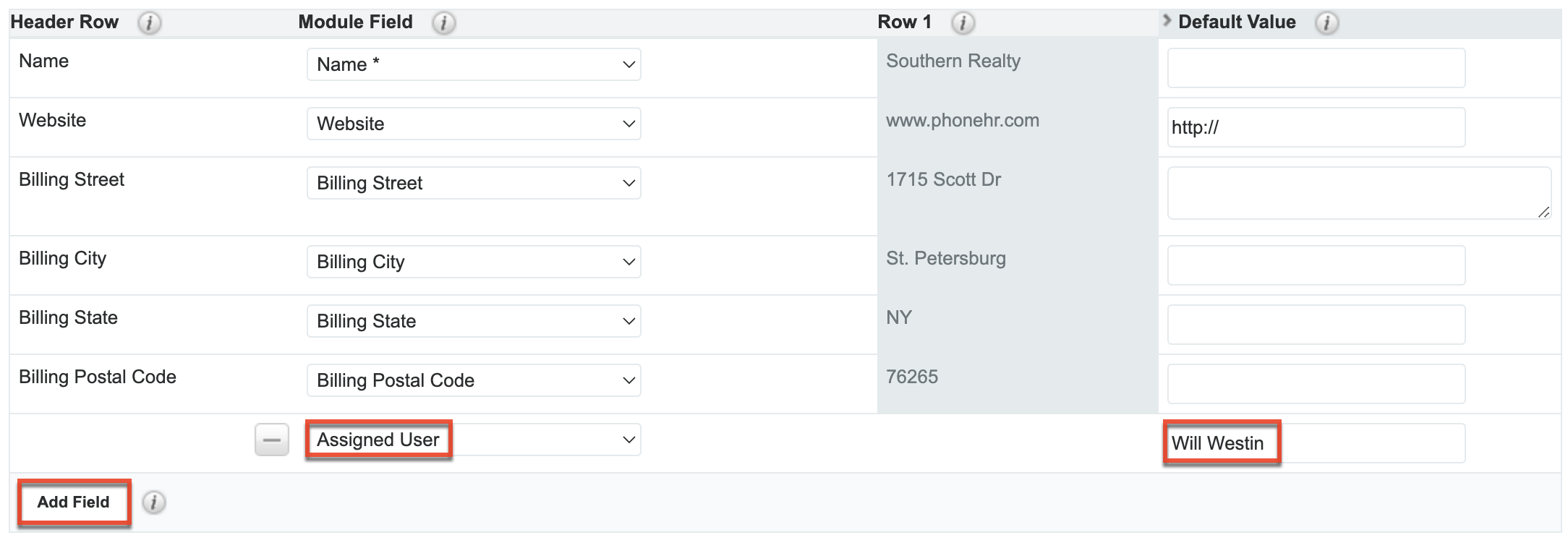The width and height of the screenshot is (1568, 535).
Task: Remove the Assigned User field row
Action: pyautogui.click(x=272, y=440)
